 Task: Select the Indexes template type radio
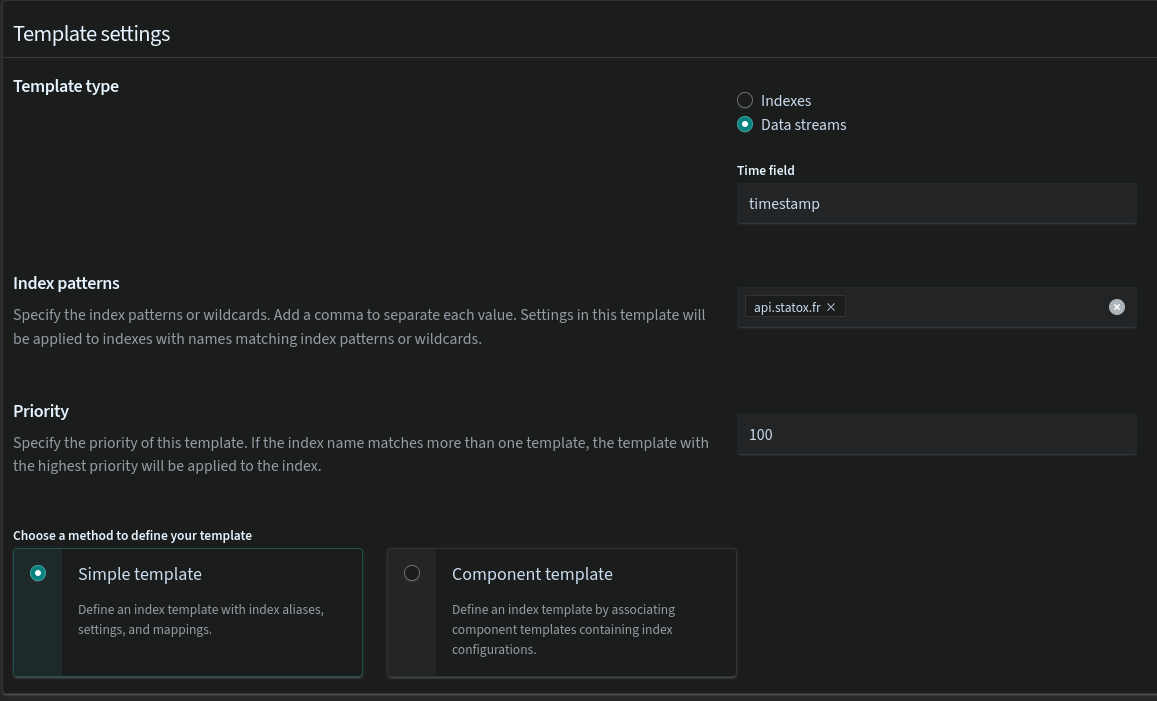[x=745, y=100]
